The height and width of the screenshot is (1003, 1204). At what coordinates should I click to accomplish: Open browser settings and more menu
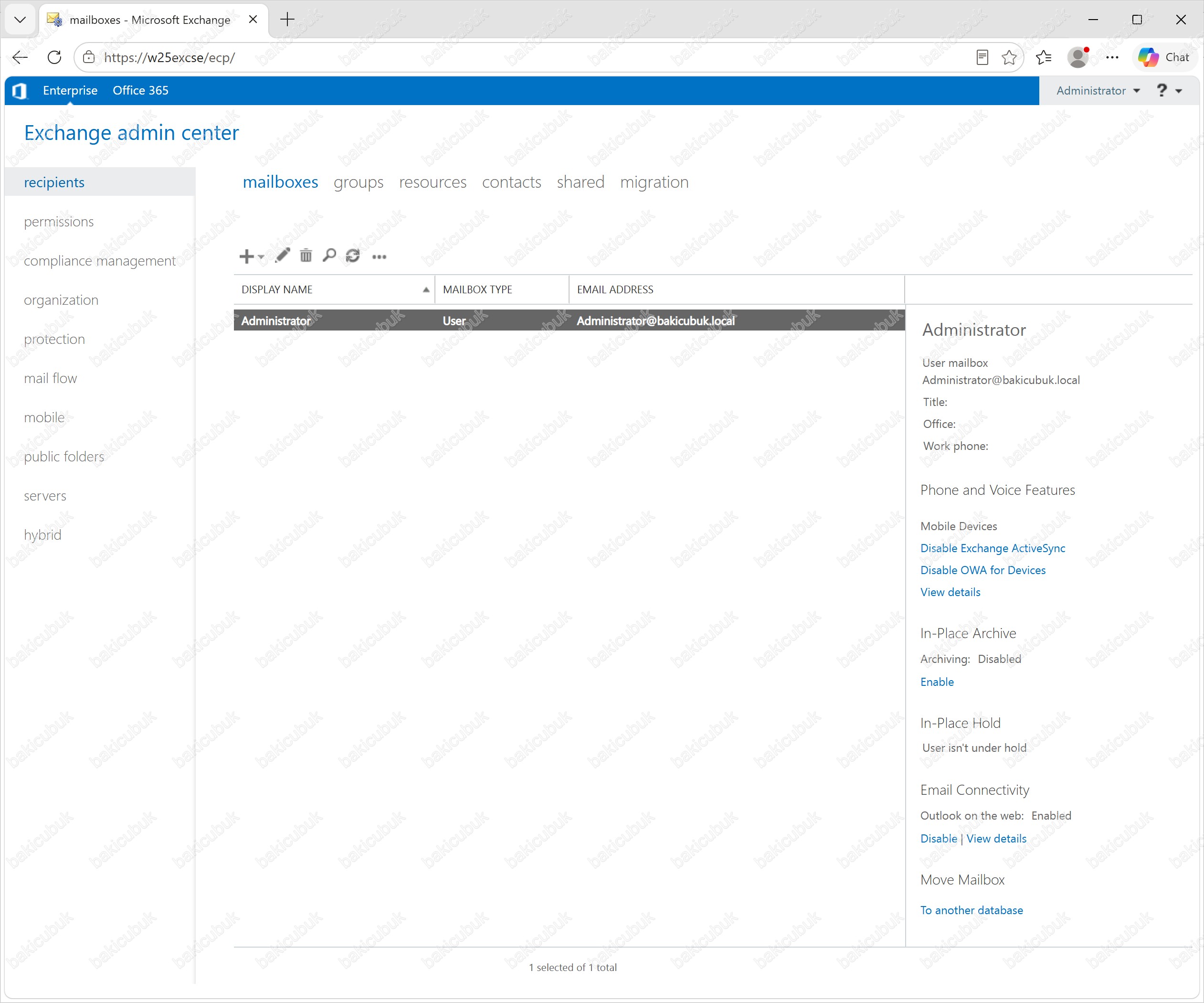click(x=1112, y=57)
